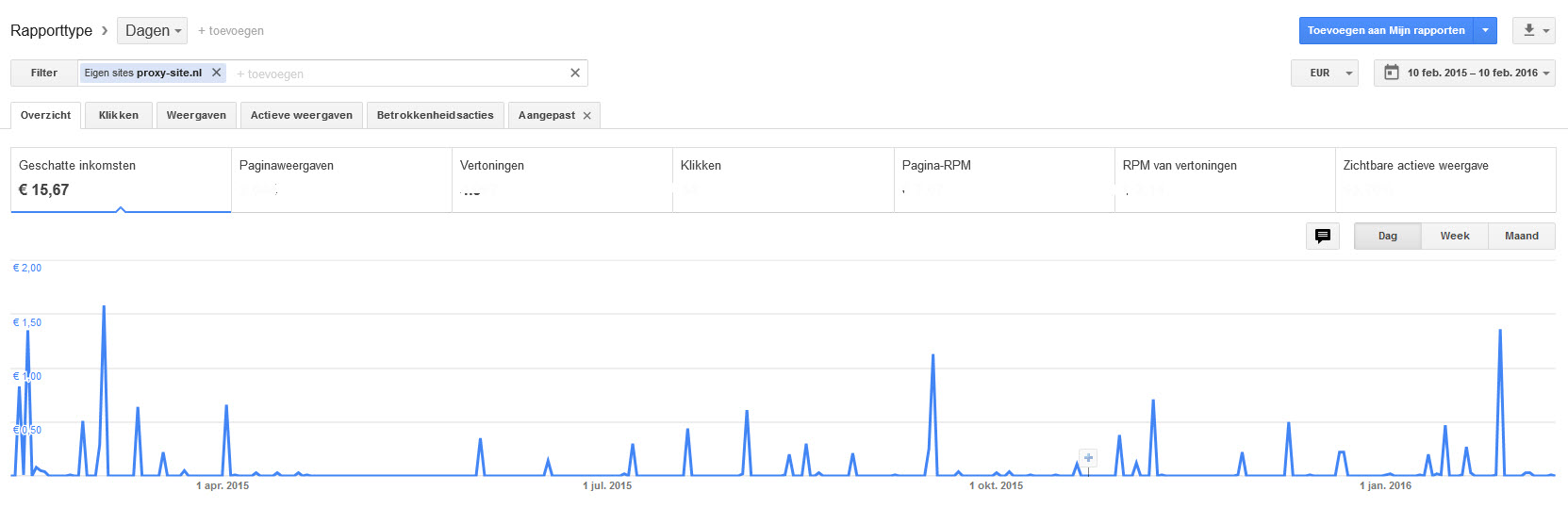Click the + toevoegen link beside Dagen
Image resolution: width=1568 pixels, height=508 pixels.
231,31
